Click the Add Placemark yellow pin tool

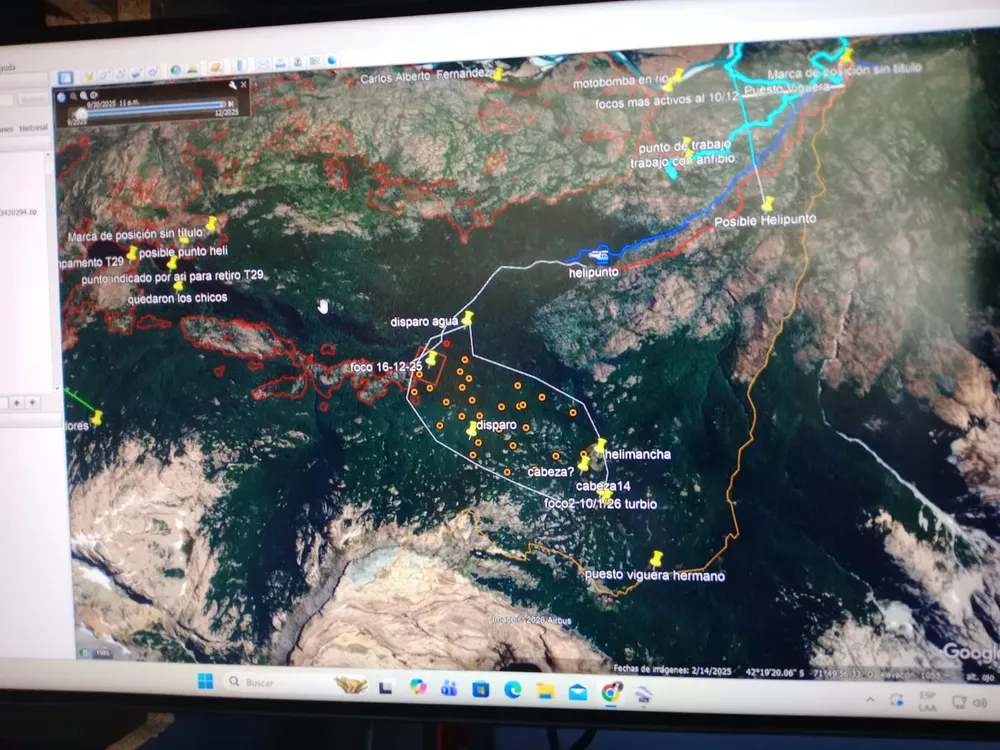pos(89,76)
